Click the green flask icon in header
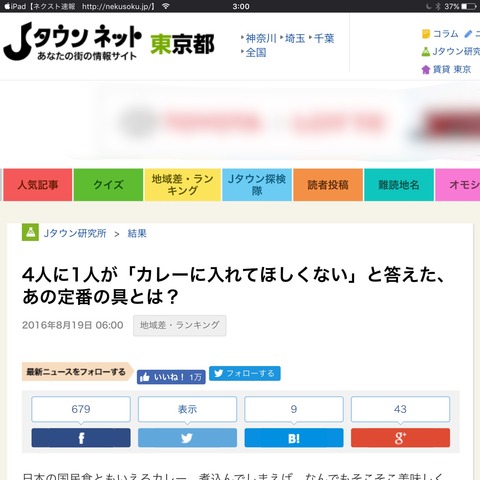 426,51
